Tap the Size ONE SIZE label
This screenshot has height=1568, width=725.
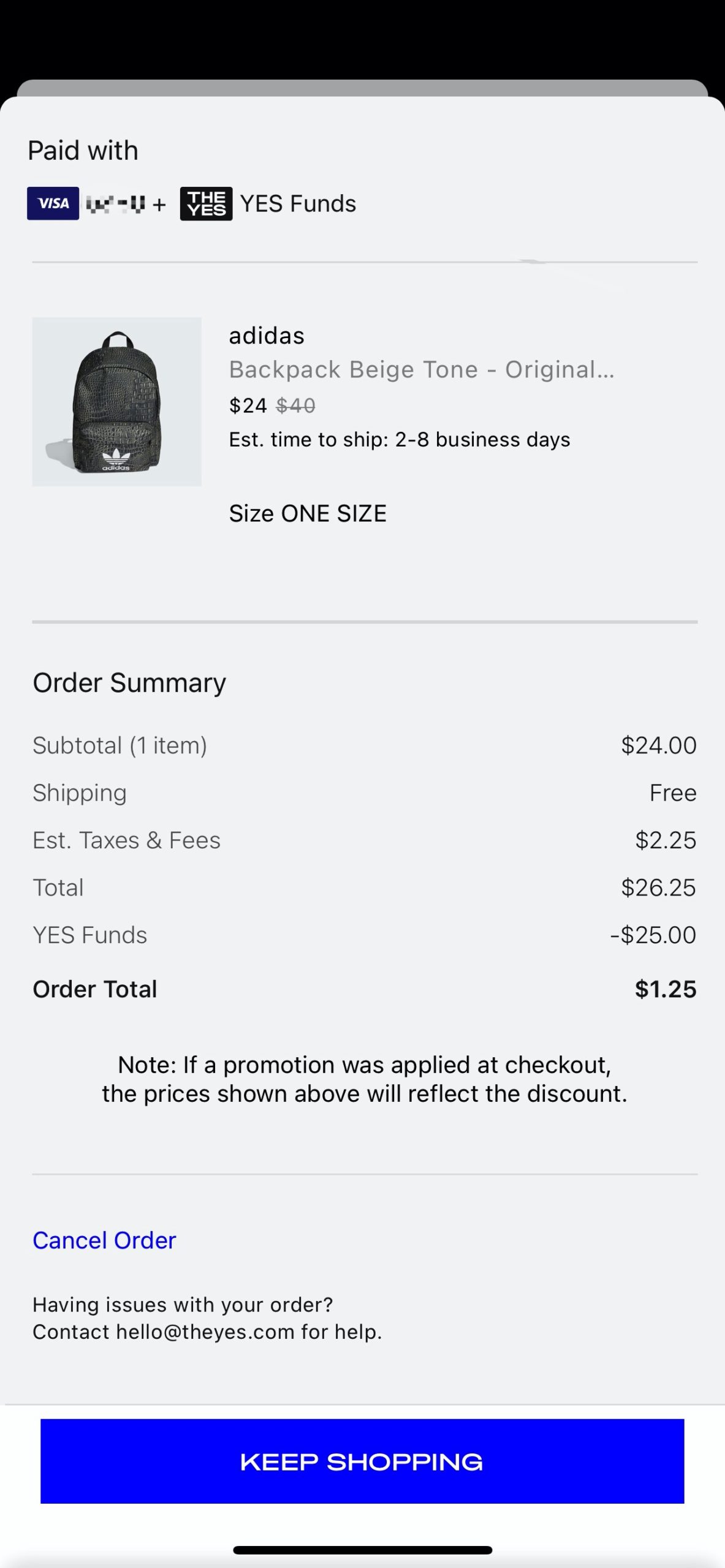[x=308, y=513]
